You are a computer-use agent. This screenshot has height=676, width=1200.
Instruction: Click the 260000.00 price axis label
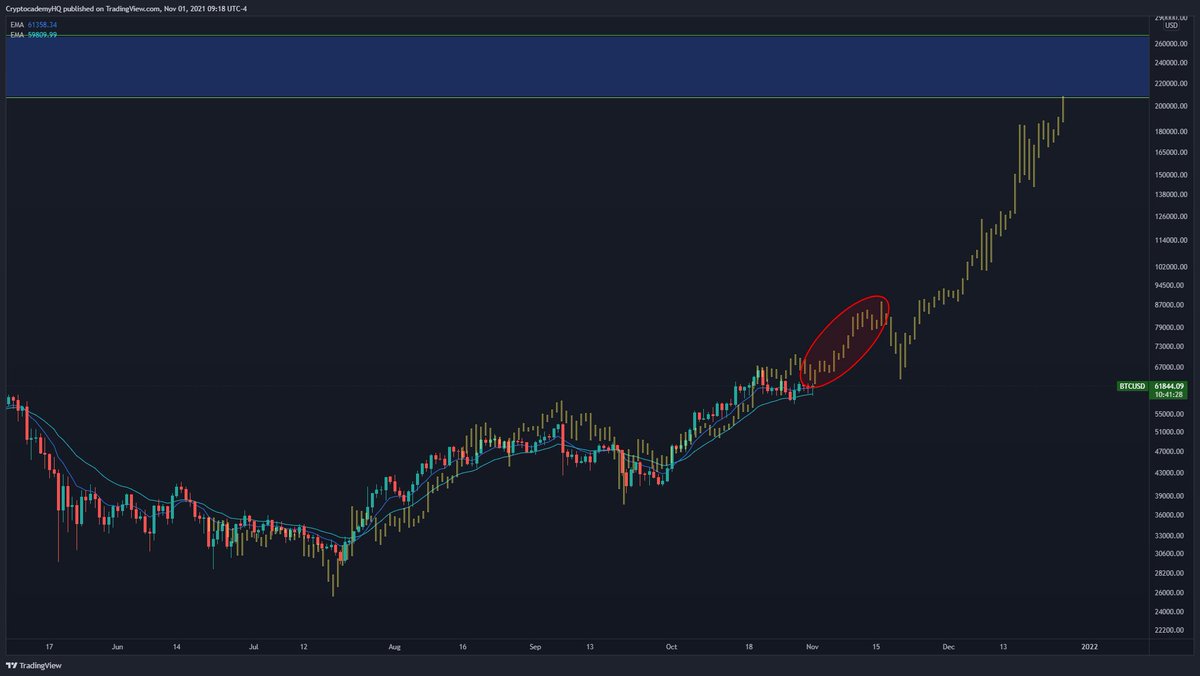click(1170, 44)
